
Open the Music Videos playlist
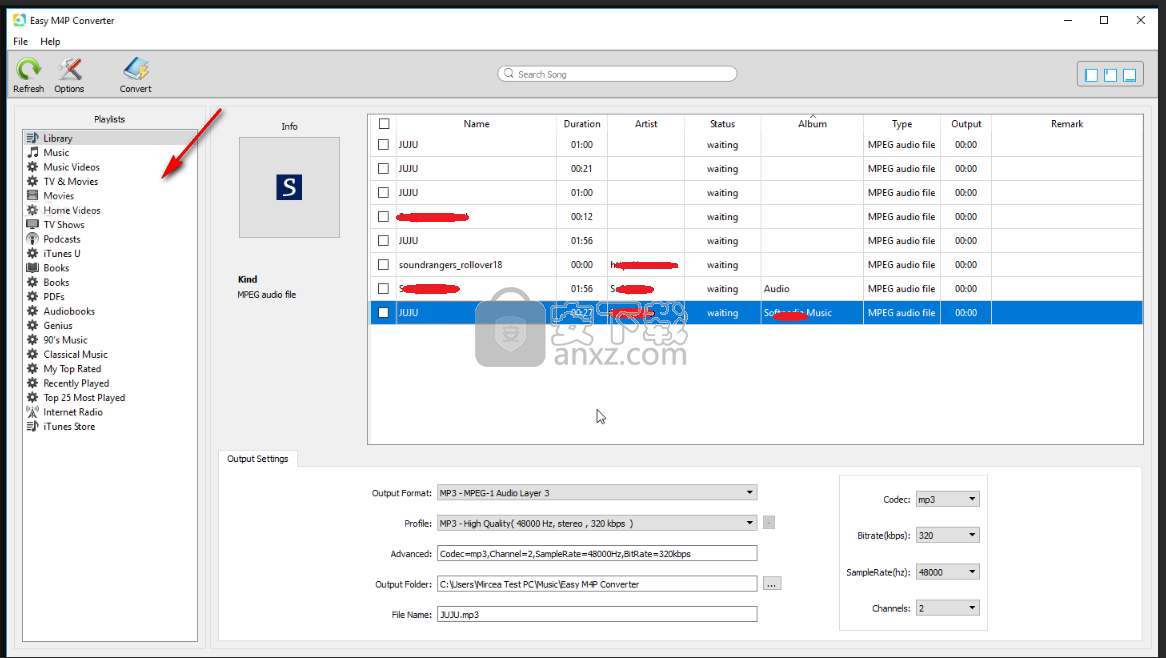point(71,167)
